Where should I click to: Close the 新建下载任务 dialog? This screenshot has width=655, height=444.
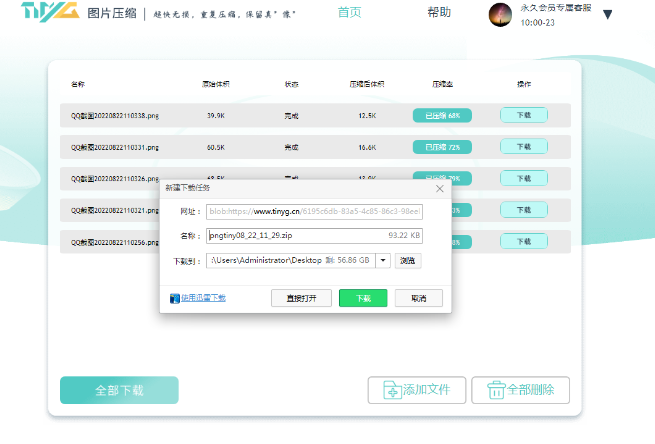(440, 189)
